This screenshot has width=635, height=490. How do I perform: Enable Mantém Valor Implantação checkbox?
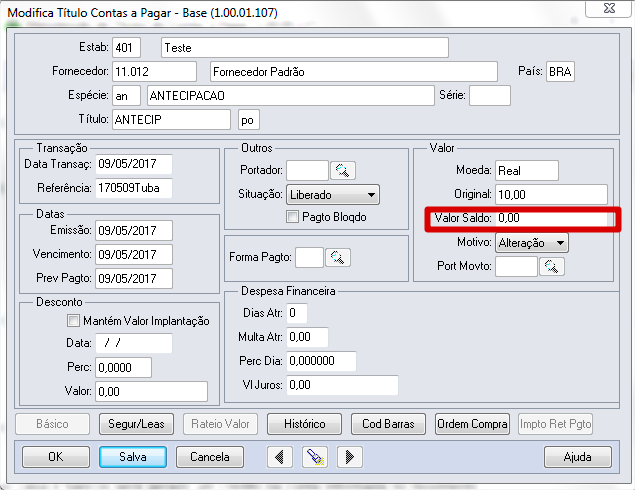pos(73,321)
